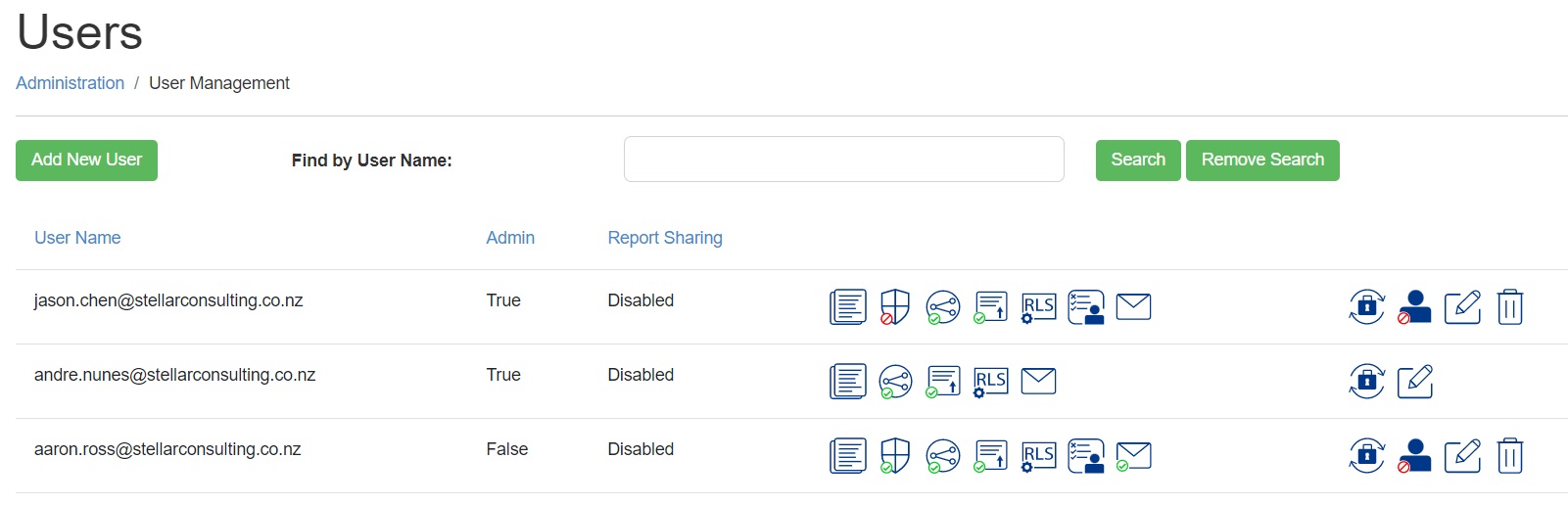Click the envelope icon for andre.nunes
This screenshot has width=1568, height=505.
pos(1038,381)
